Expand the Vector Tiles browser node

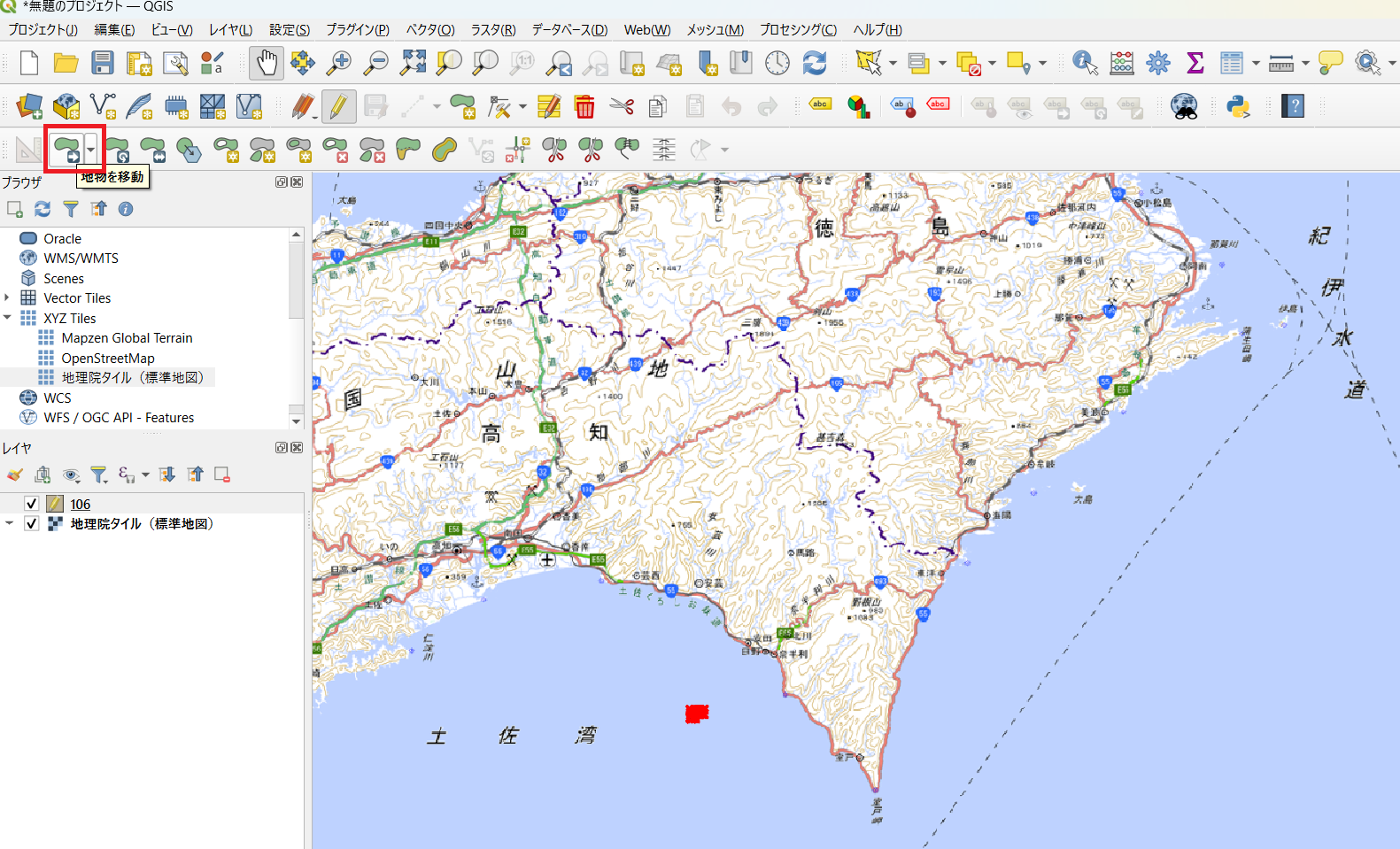click(x=7, y=297)
